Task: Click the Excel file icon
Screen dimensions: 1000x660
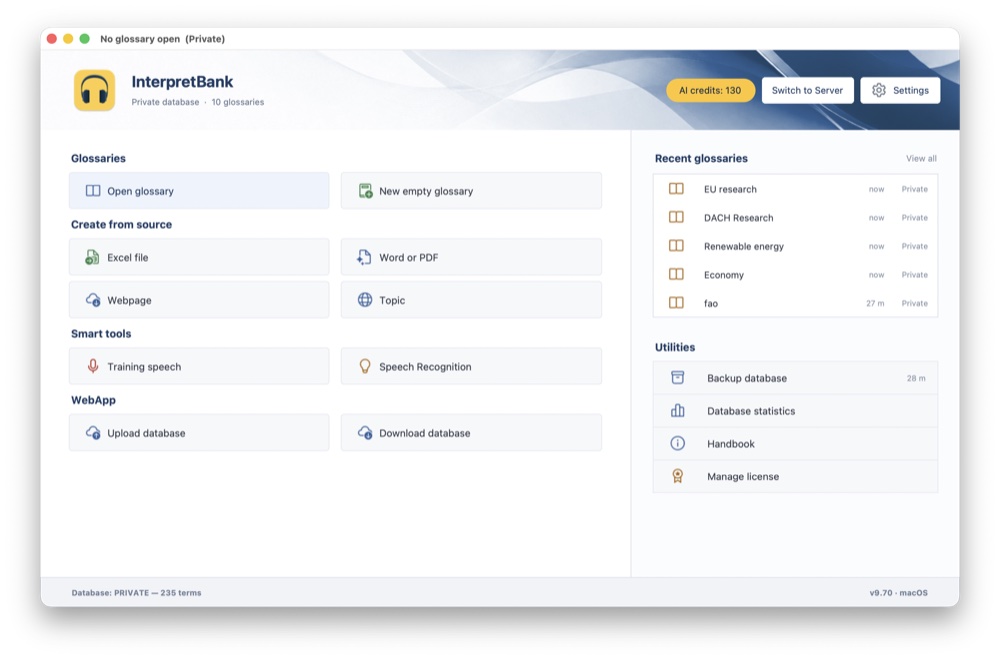Action: tap(92, 257)
